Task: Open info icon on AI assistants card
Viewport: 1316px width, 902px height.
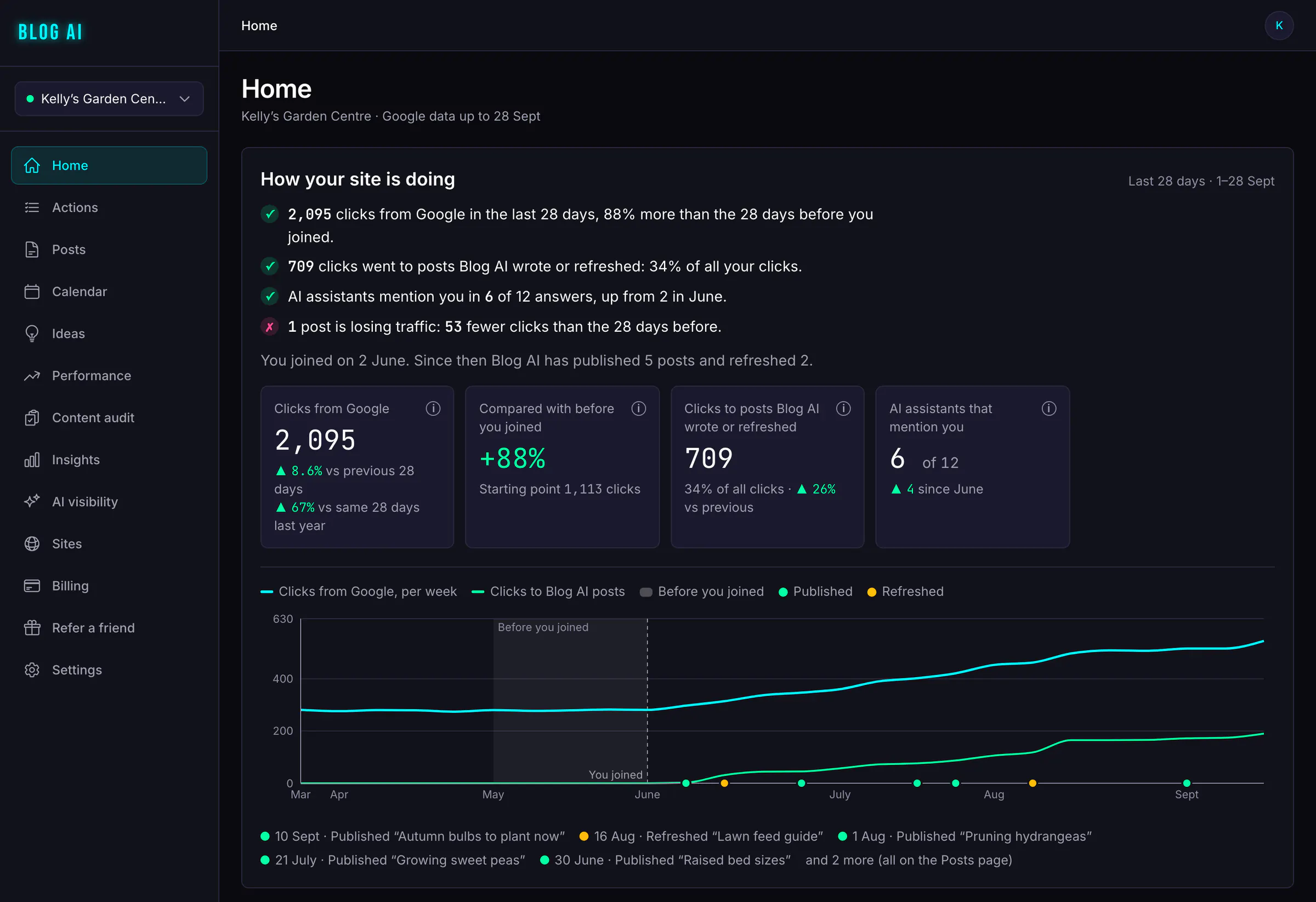Action: coord(1049,409)
